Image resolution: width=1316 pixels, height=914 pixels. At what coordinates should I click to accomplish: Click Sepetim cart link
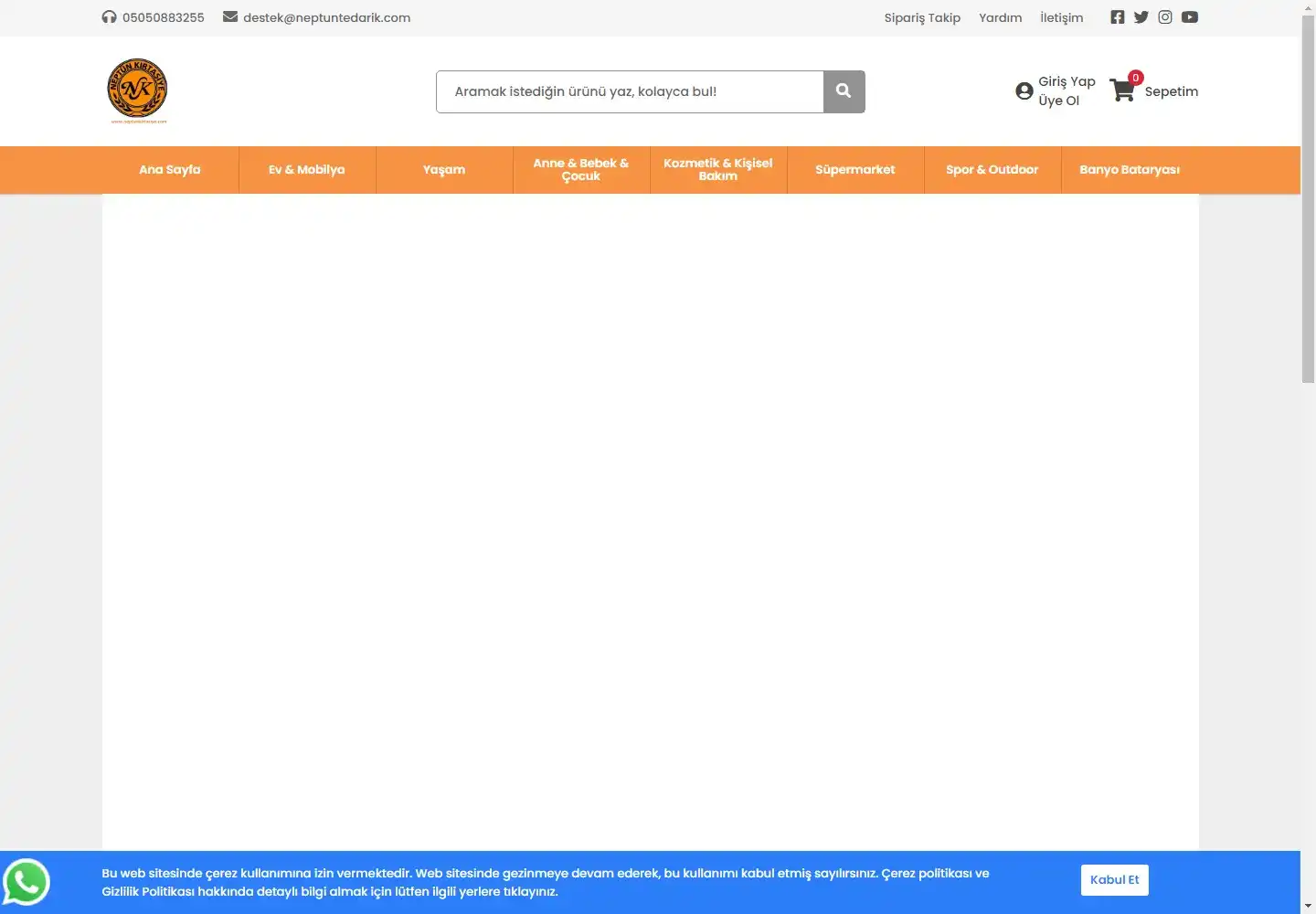tap(1172, 91)
